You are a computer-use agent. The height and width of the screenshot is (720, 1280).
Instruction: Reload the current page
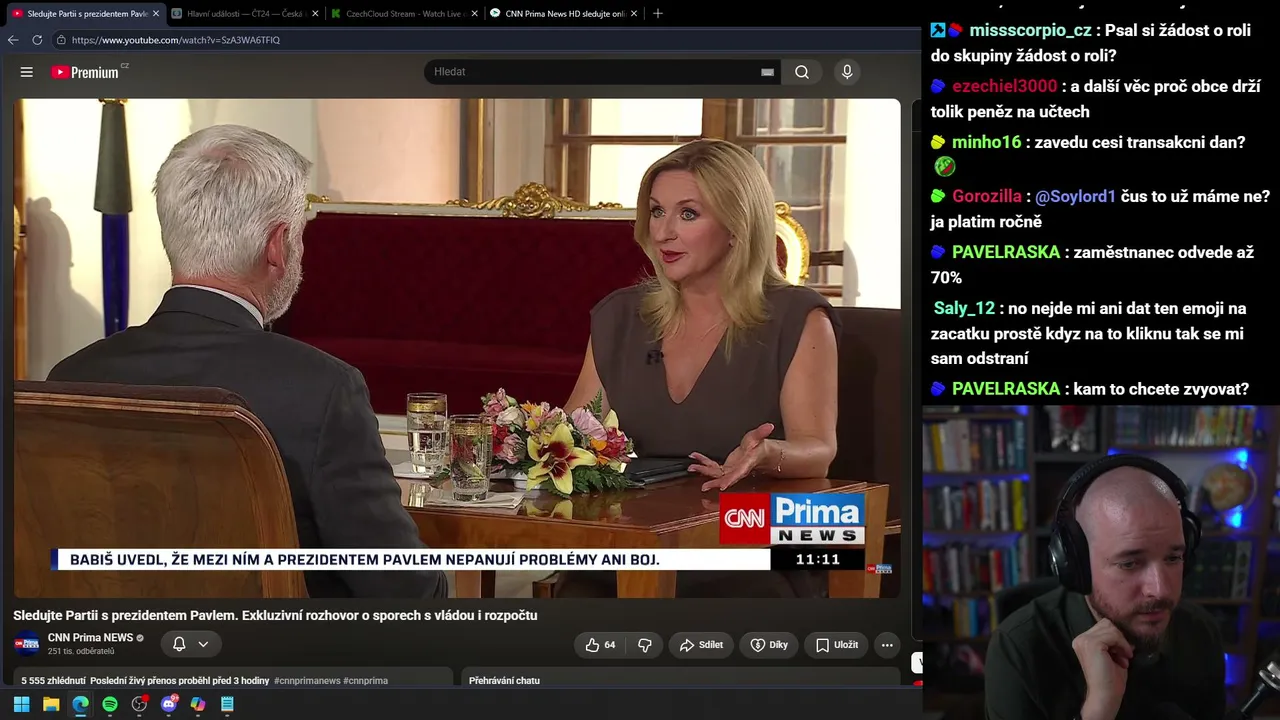point(37,40)
